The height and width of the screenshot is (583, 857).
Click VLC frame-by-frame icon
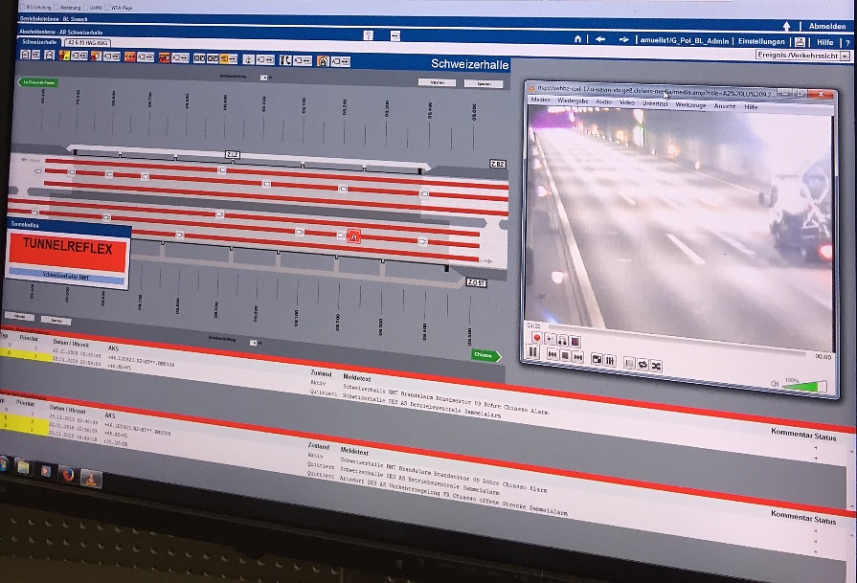point(575,341)
